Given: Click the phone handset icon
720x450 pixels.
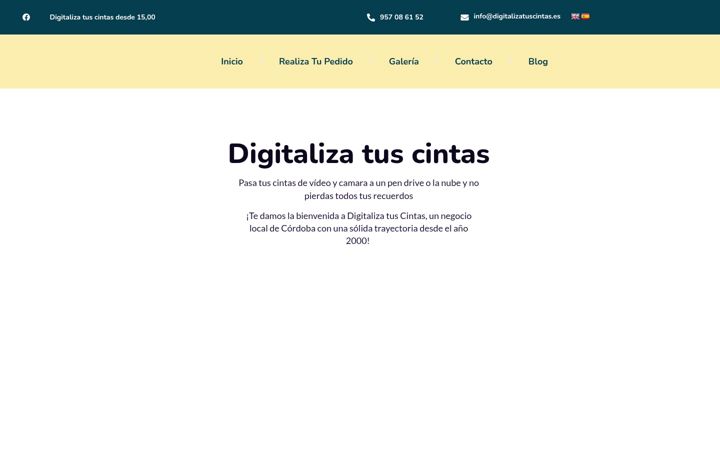Looking at the screenshot, I should point(371,17).
